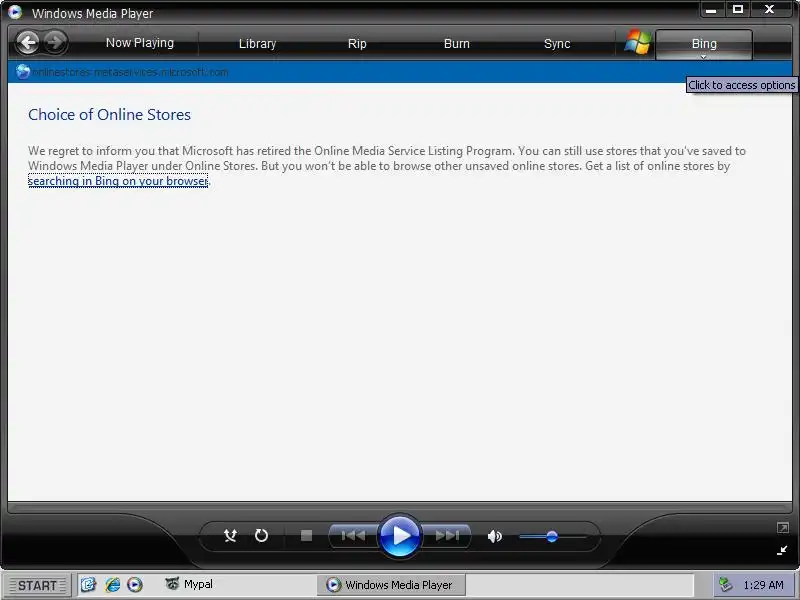The height and width of the screenshot is (600, 800).
Task: Skip to the next track
Action: tap(446, 536)
